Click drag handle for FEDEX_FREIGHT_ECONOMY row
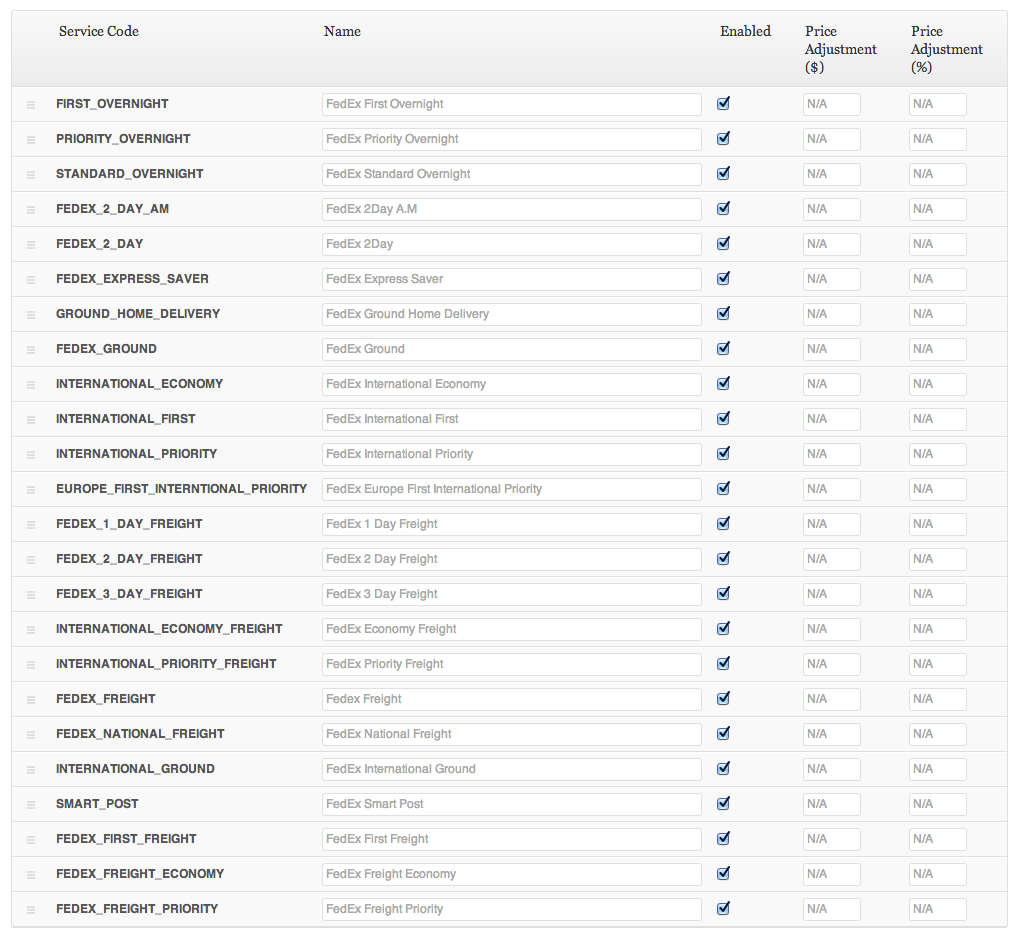 (31, 875)
